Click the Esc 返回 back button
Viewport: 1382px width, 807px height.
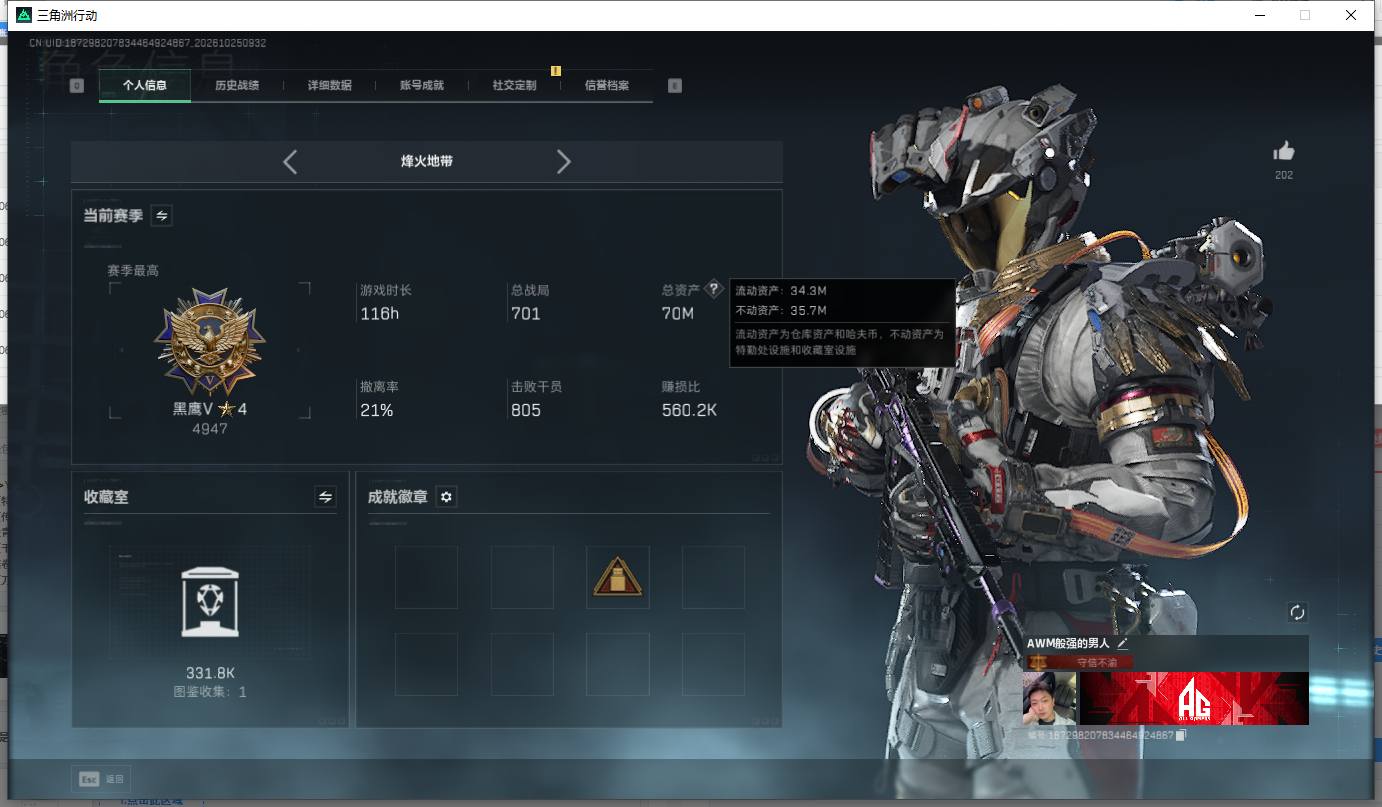[101, 779]
